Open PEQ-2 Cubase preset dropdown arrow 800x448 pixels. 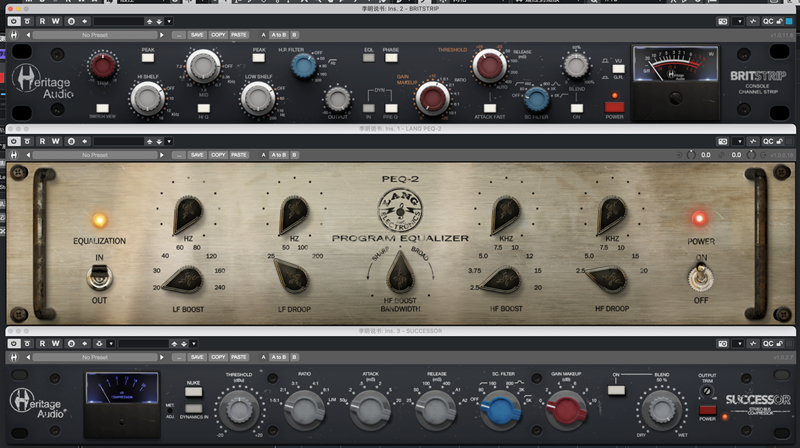click(169, 141)
